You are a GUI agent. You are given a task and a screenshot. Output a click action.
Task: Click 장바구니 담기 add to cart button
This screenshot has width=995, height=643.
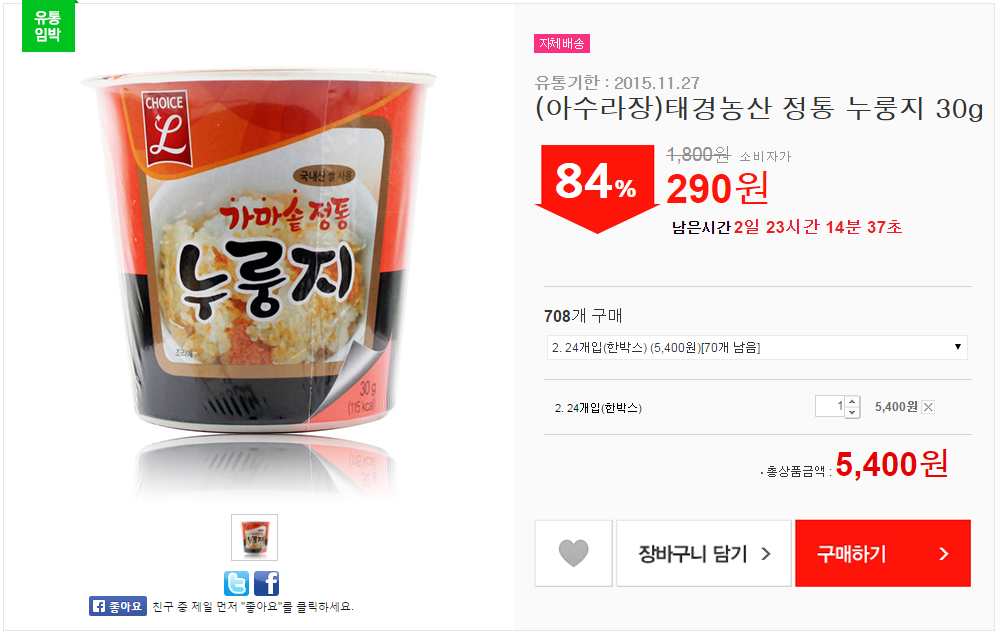point(704,554)
